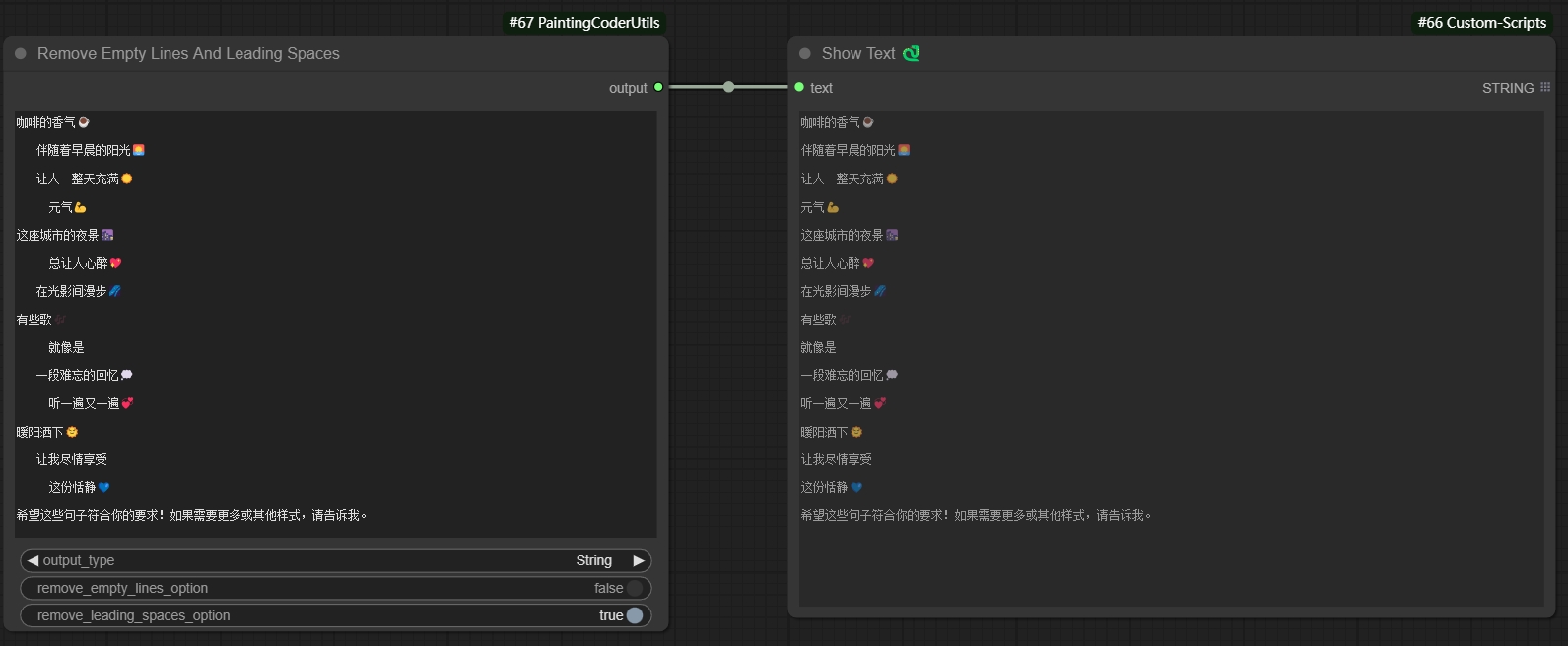Click line 让人一整天充满 in Show Text node
Screen dimensions: 1568x646
pos(850,179)
